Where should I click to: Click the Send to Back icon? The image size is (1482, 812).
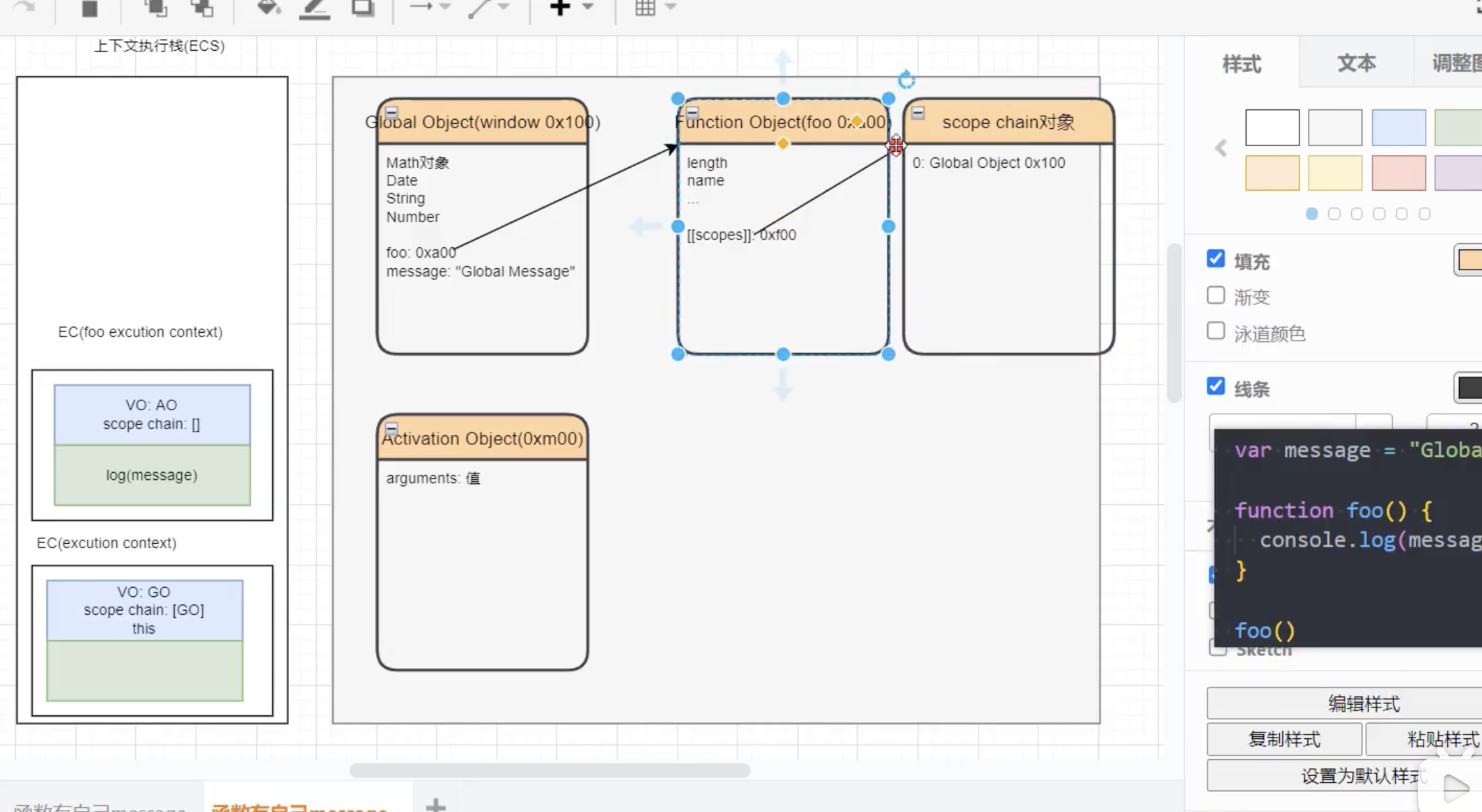203,8
